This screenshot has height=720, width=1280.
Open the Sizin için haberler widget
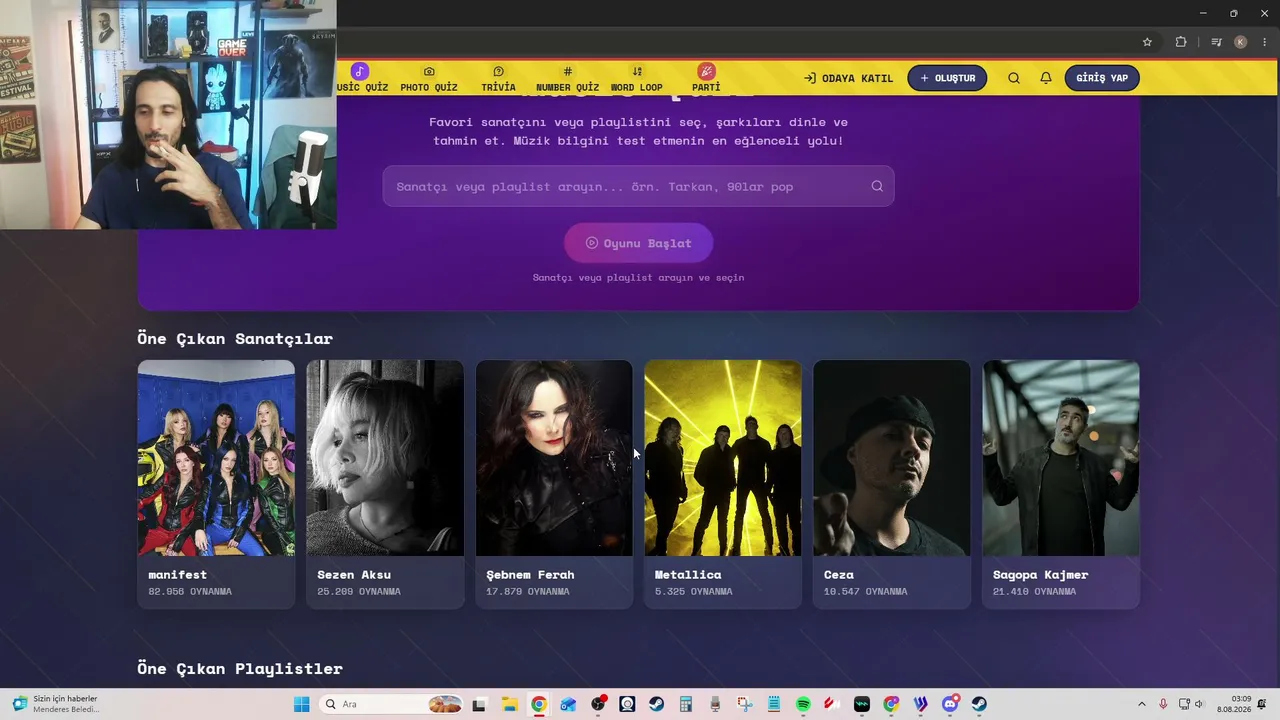56,704
